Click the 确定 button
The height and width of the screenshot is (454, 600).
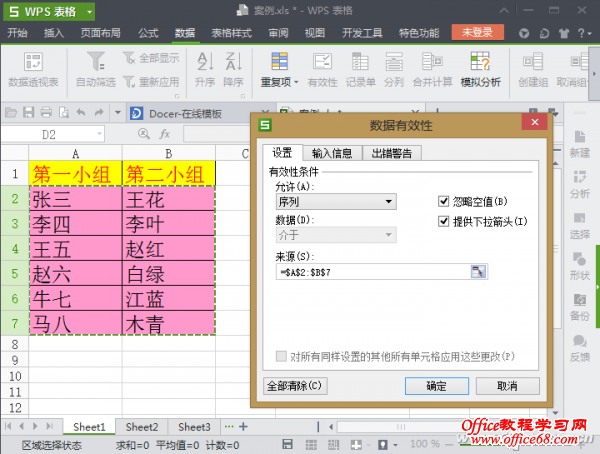436,385
